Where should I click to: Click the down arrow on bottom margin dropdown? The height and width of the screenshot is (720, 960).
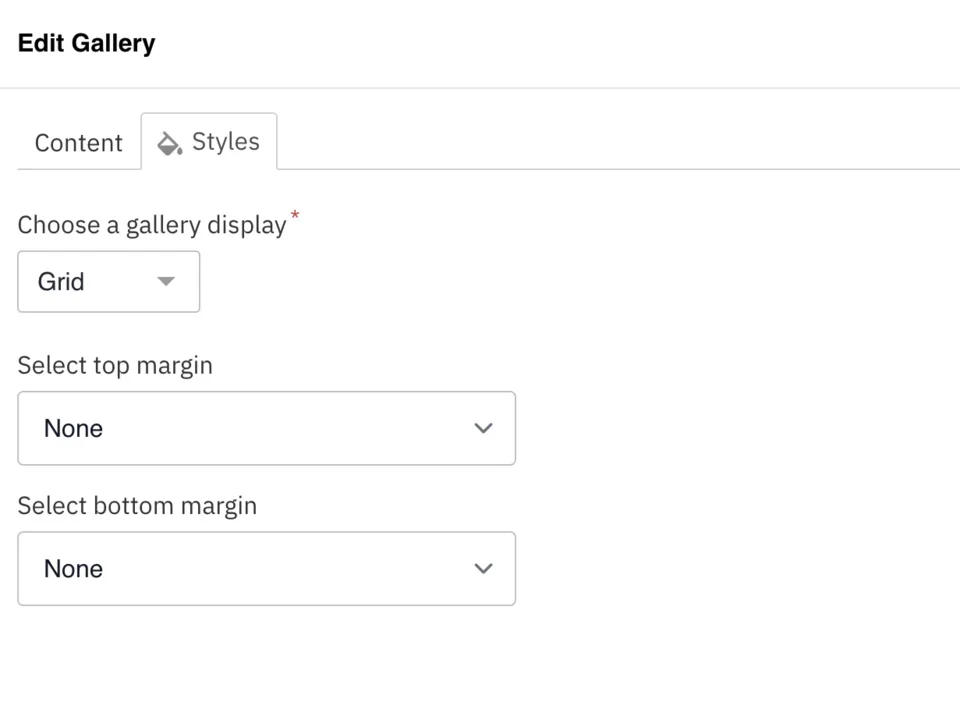pyautogui.click(x=483, y=568)
